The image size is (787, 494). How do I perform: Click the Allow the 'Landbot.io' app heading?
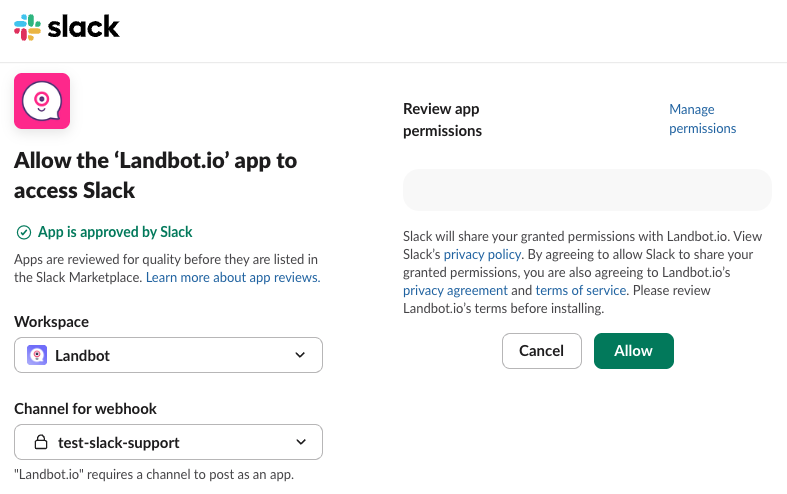155,175
